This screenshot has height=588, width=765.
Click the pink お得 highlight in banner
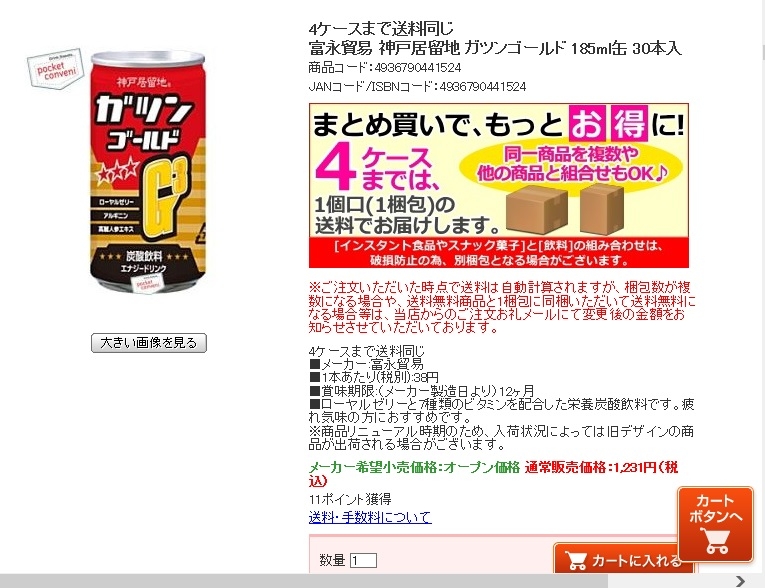point(608,123)
